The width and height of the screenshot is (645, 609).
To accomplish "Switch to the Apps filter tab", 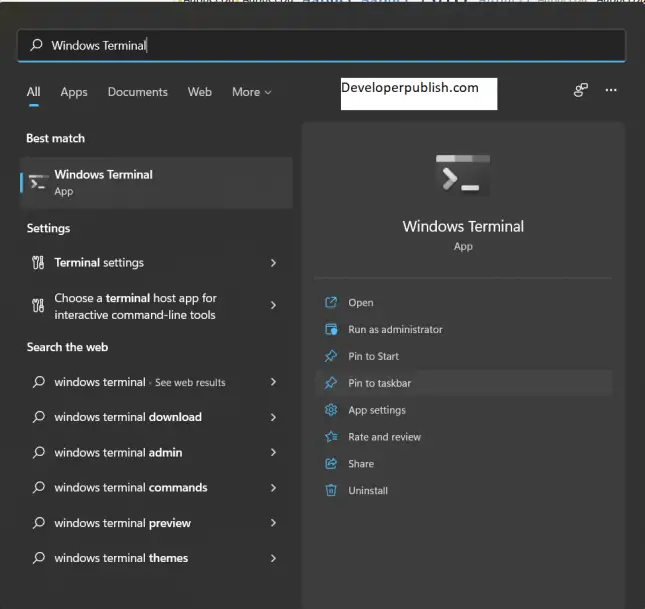I will coord(74,92).
